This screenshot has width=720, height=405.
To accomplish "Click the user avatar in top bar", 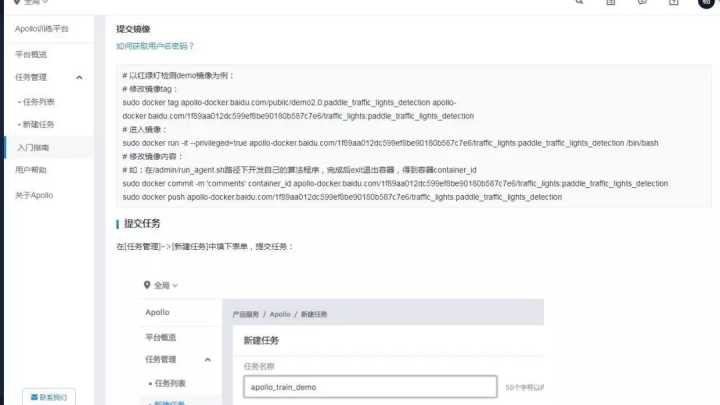I will tap(706, 3).
